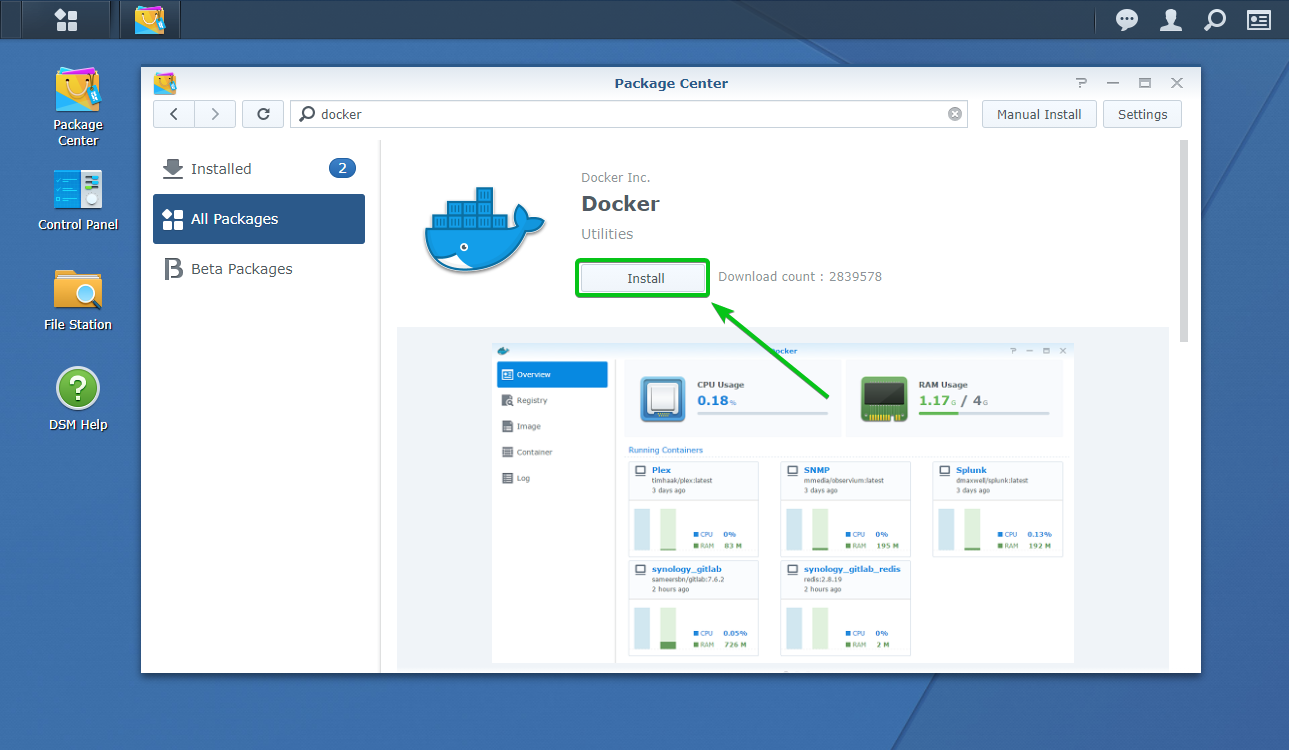
Task: Open the File Station desktop shortcut
Action: [78, 300]
